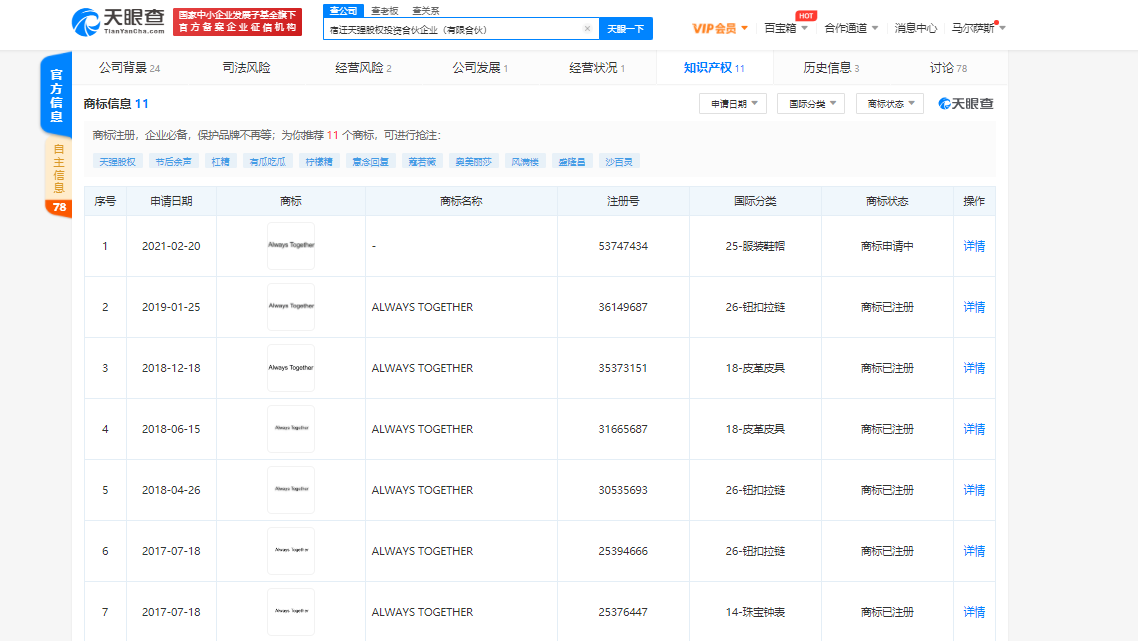Click the 天眼一下 search button
This screenshot has height=641, width=1138.
pos(625,29)
